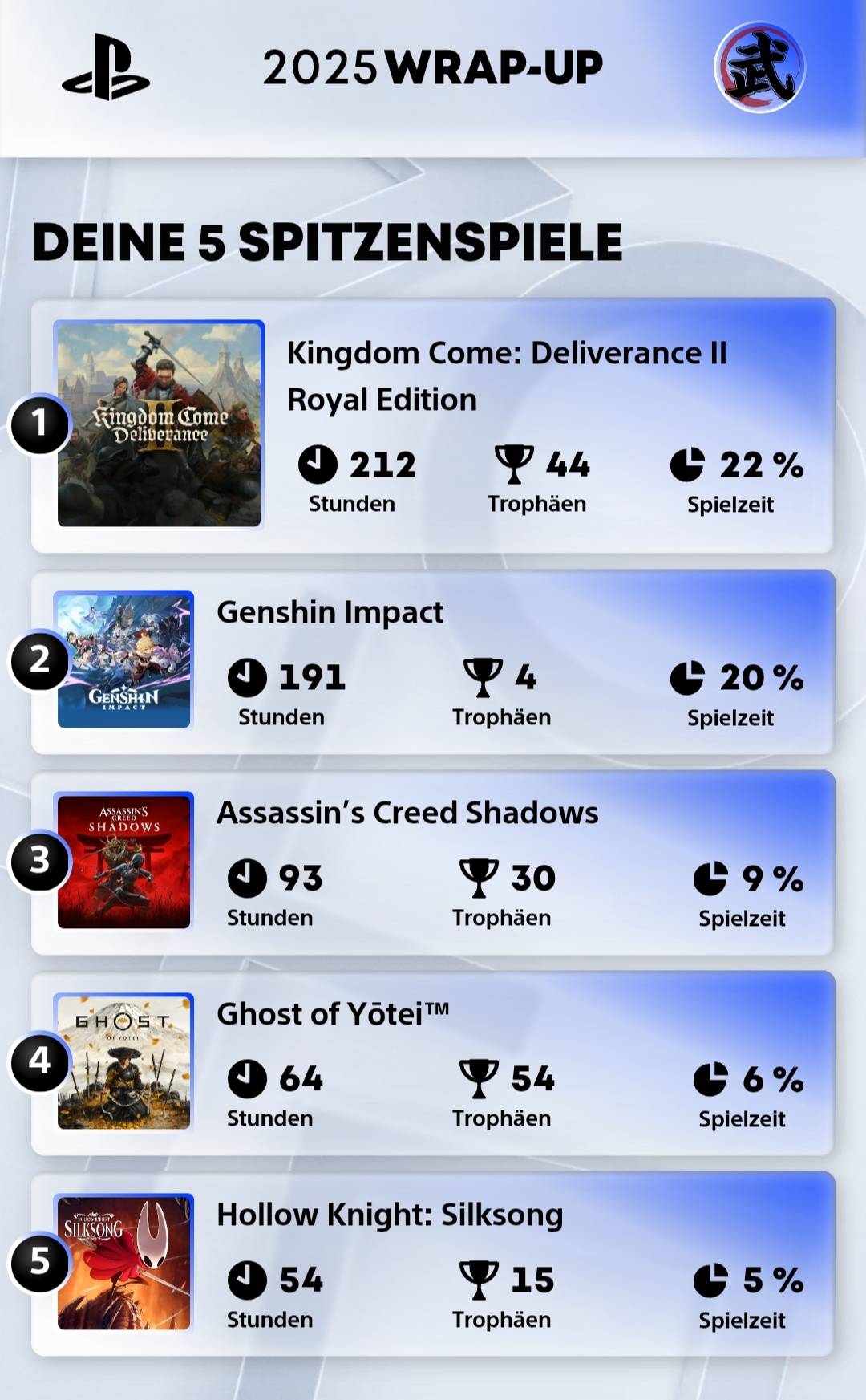
Task: Click the PlayStation logo icon
Action: coord(106,67)
